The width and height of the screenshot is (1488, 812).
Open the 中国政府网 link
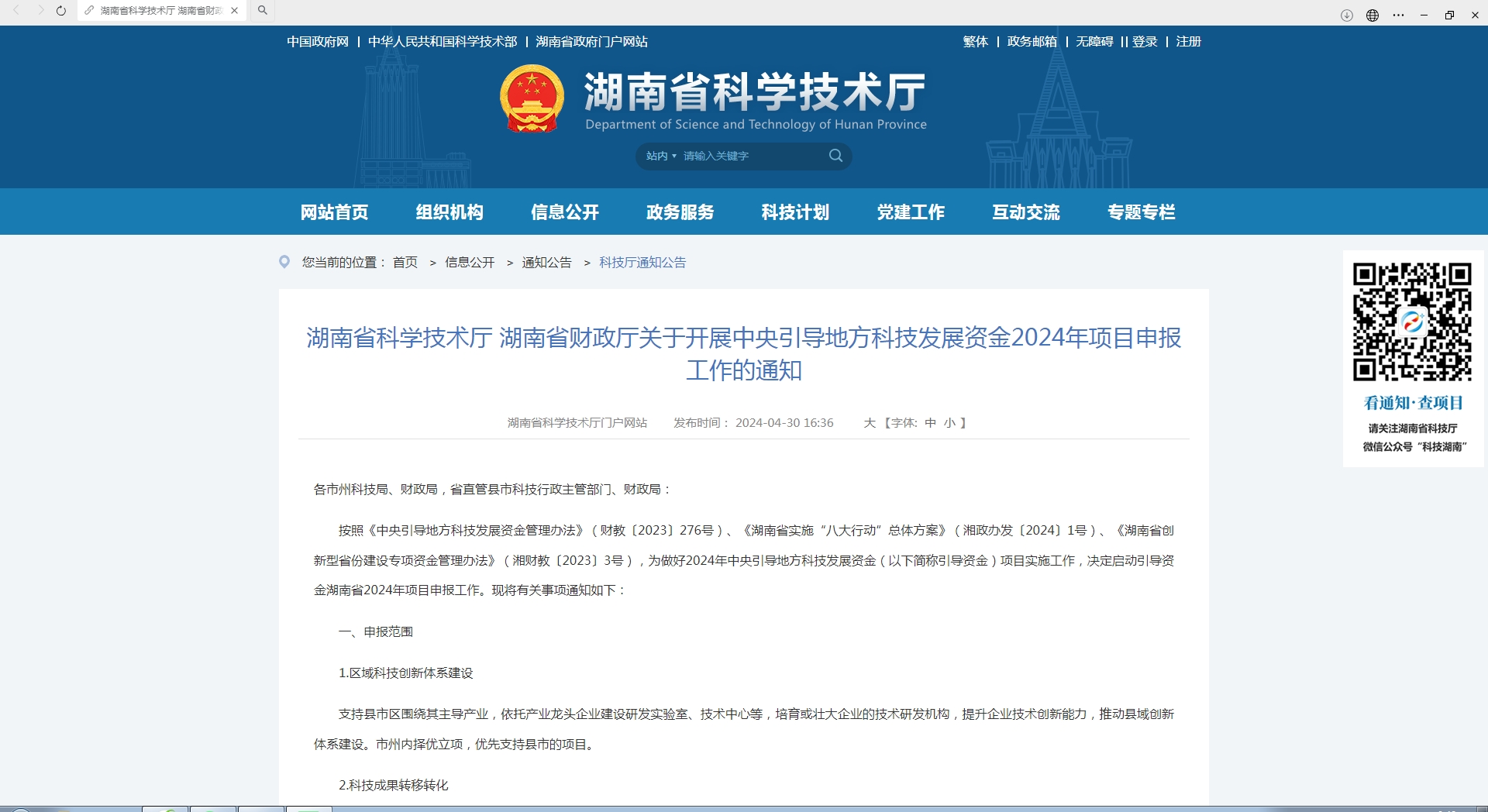click(x=318, y=42)
